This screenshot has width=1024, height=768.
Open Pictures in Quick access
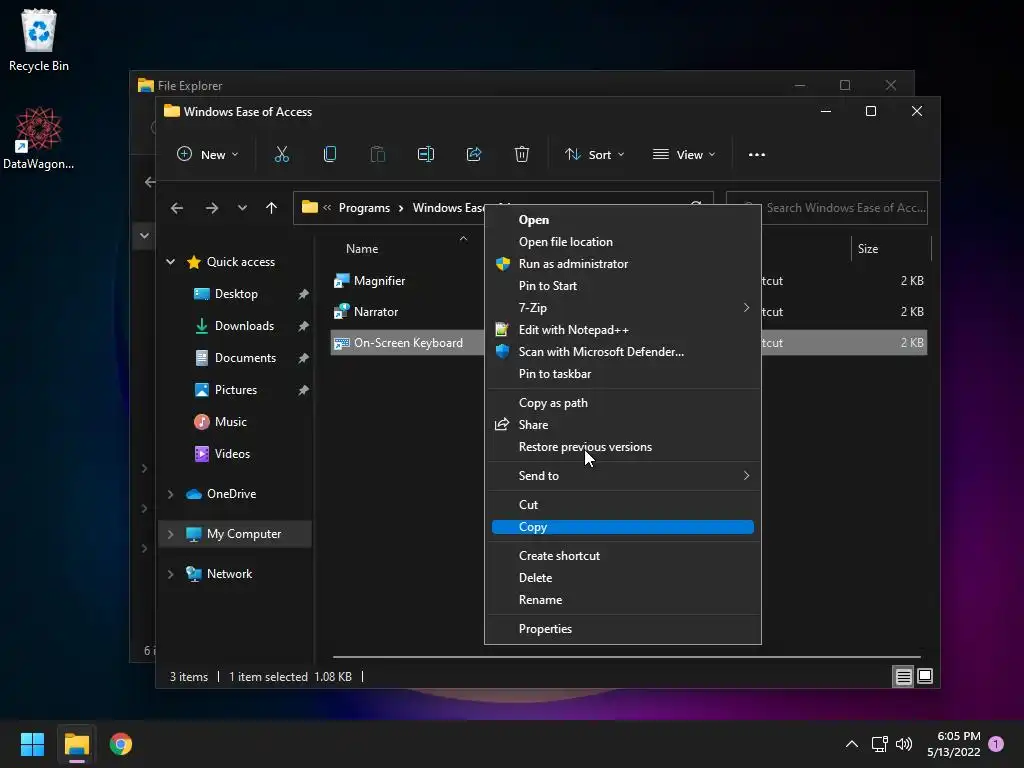click(226, 390)
